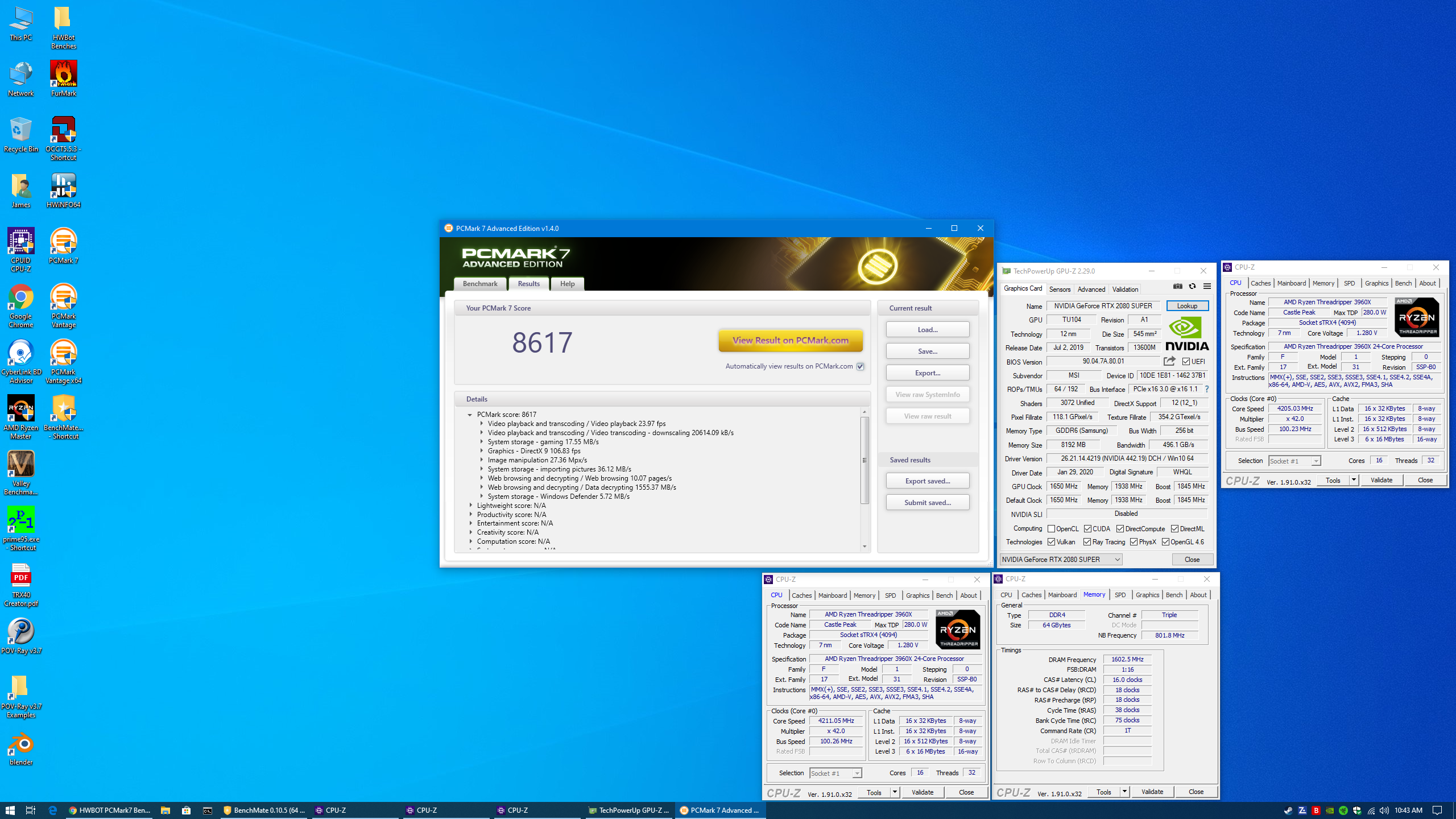
Task: Open BenchMate 0.10.5 taskbar button
Action: 265,810
